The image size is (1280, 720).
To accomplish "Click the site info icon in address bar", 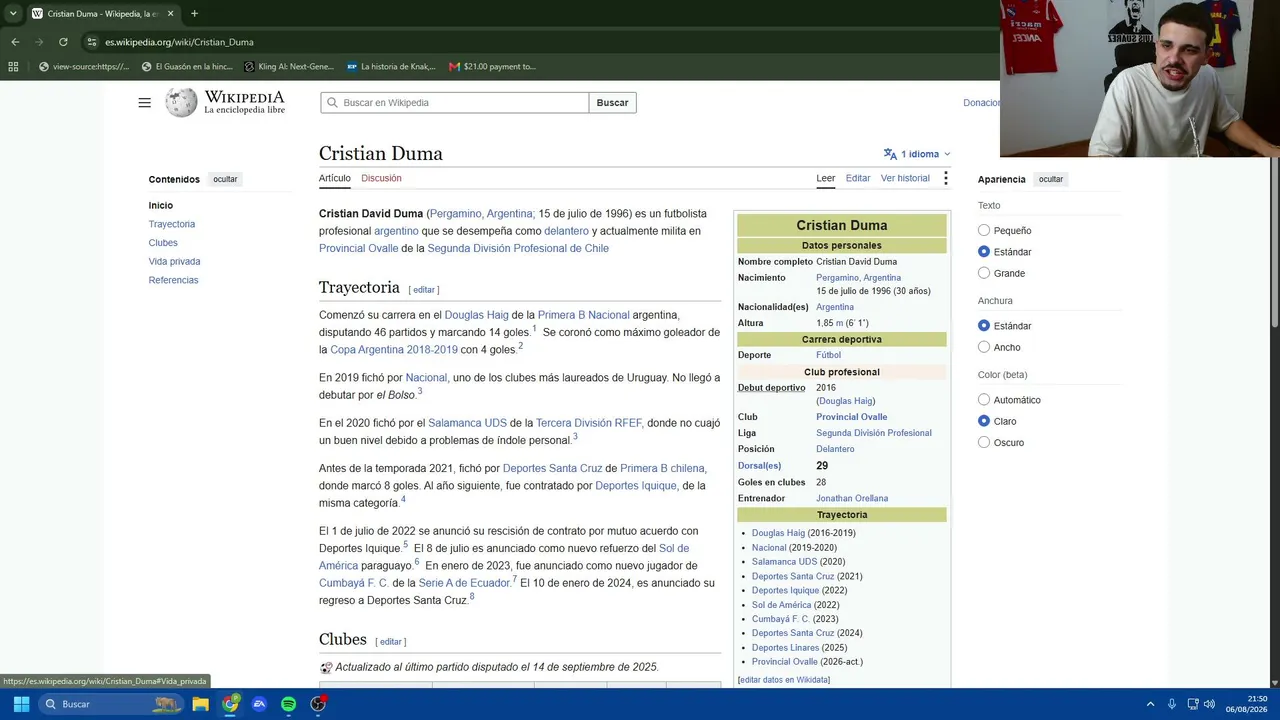I will click(x=92, y=42).
